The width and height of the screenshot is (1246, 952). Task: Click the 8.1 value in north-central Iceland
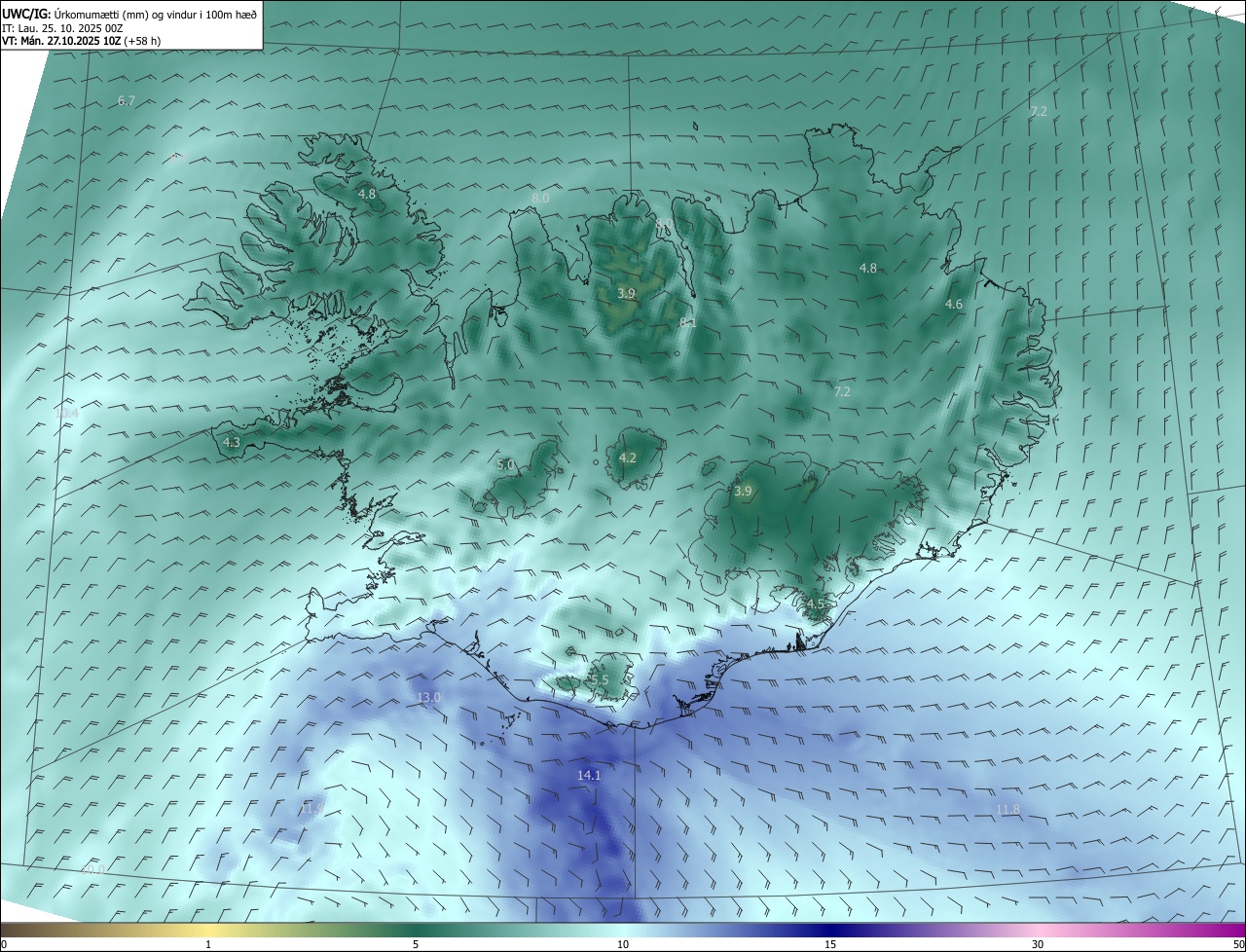[688, 322]
